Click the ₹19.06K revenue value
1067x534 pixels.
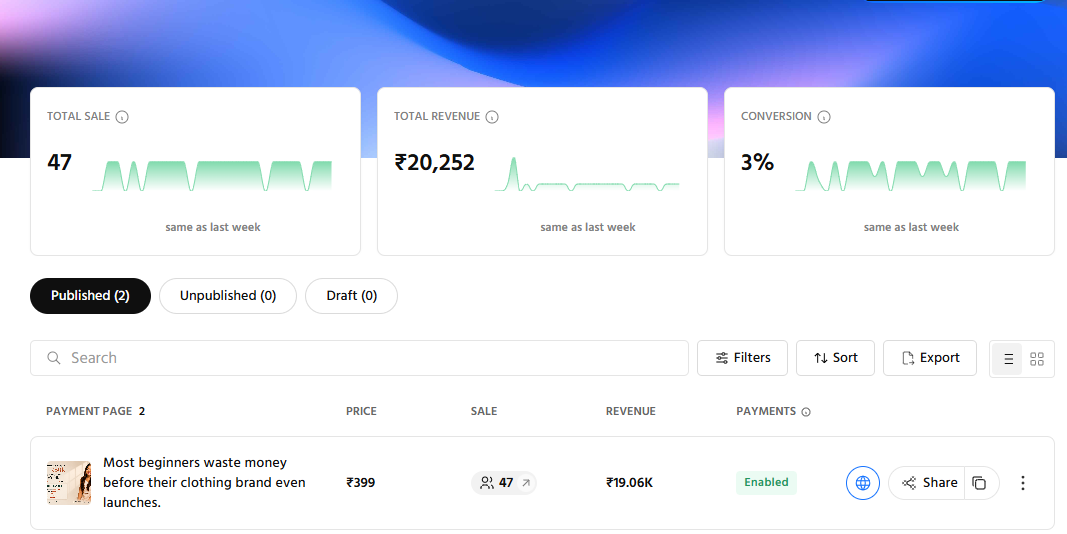[x=629, y=483]
